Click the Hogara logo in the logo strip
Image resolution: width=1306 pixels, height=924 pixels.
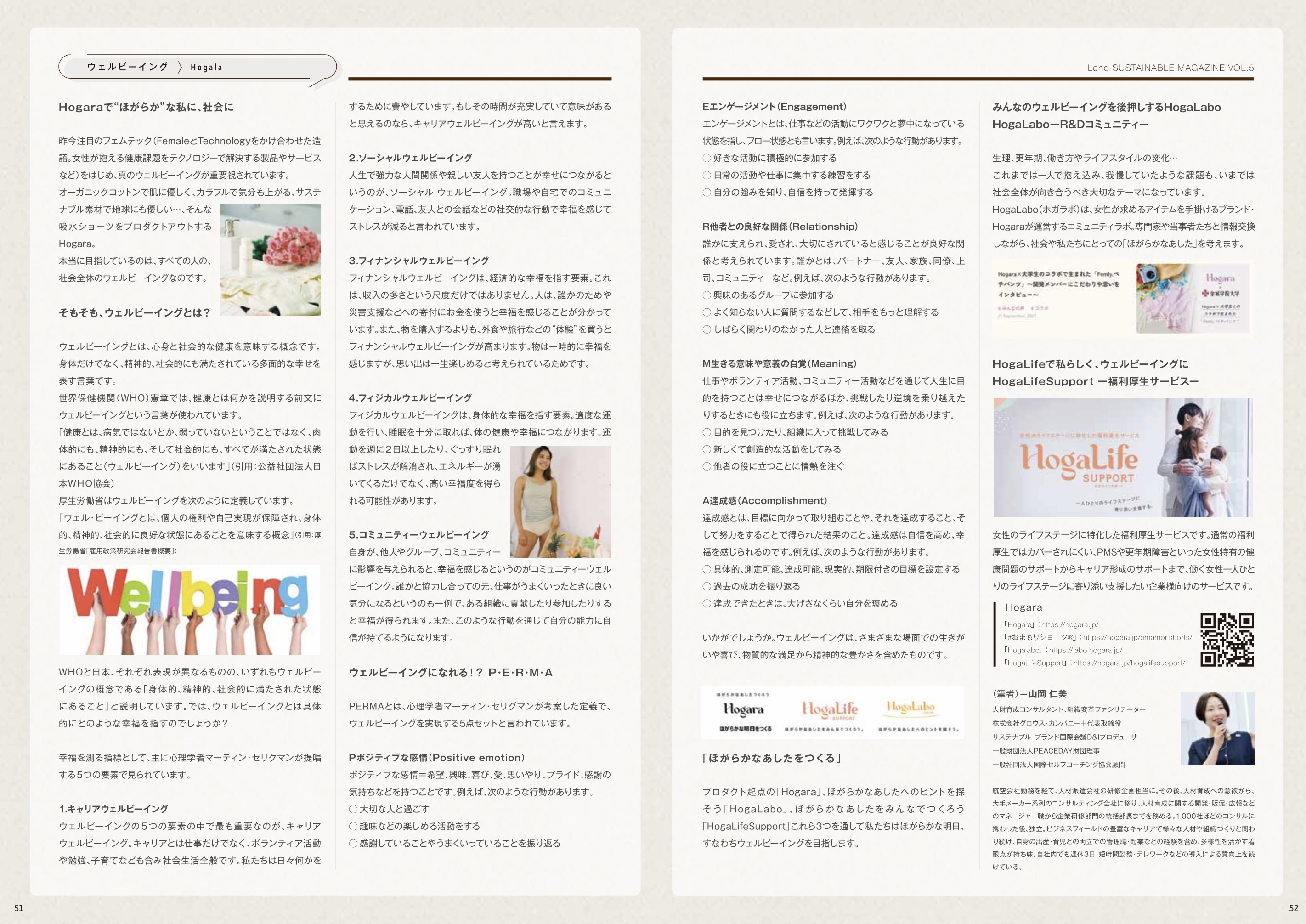coord(743,710)
